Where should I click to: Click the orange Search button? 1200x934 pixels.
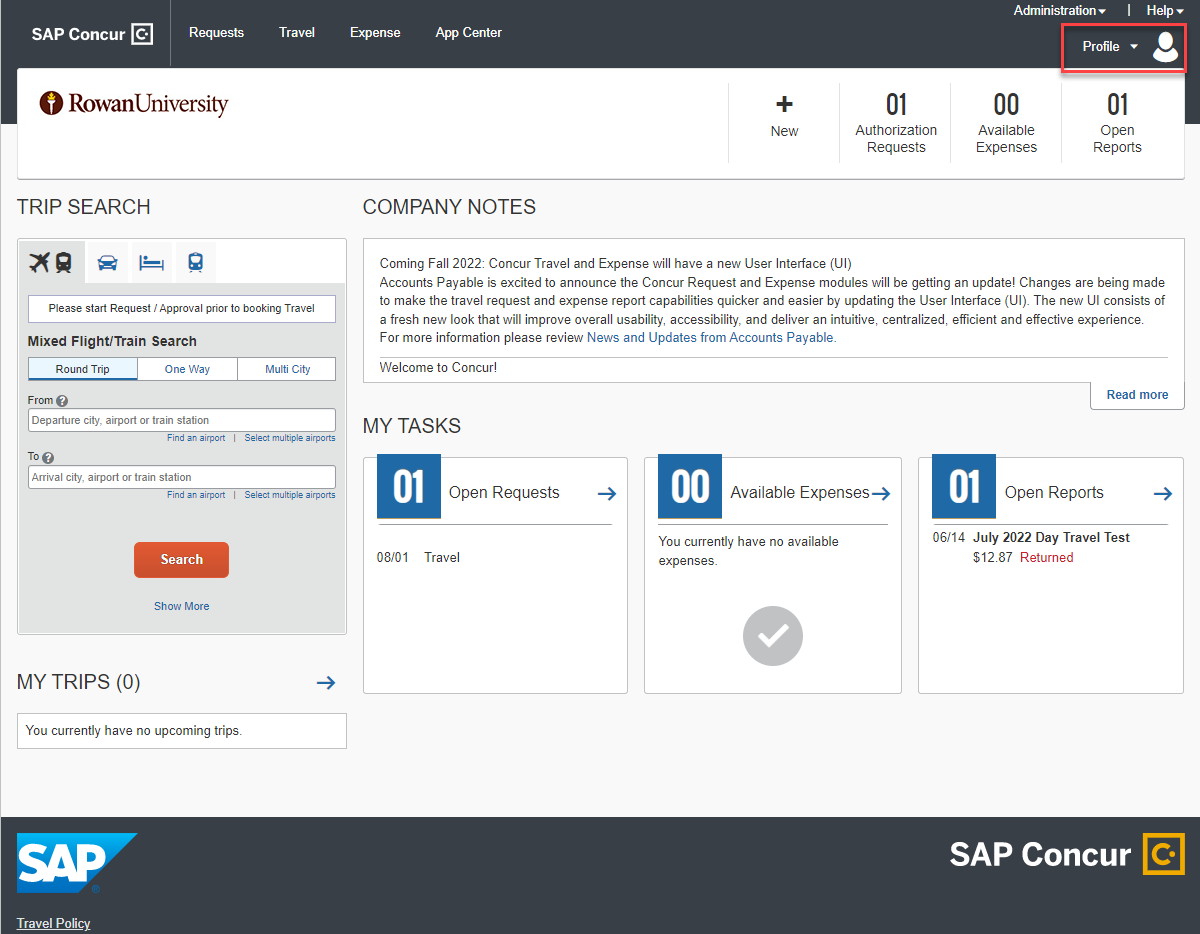click(x=181, y=560)
